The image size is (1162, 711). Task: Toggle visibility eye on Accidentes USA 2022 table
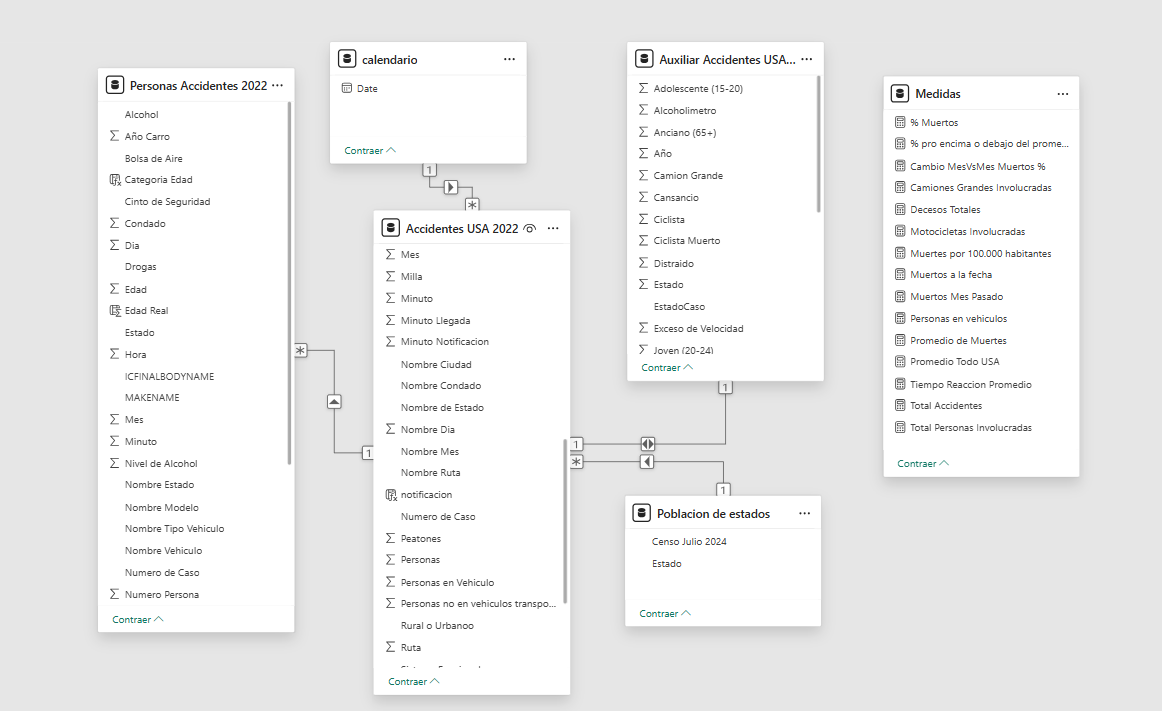530,229
